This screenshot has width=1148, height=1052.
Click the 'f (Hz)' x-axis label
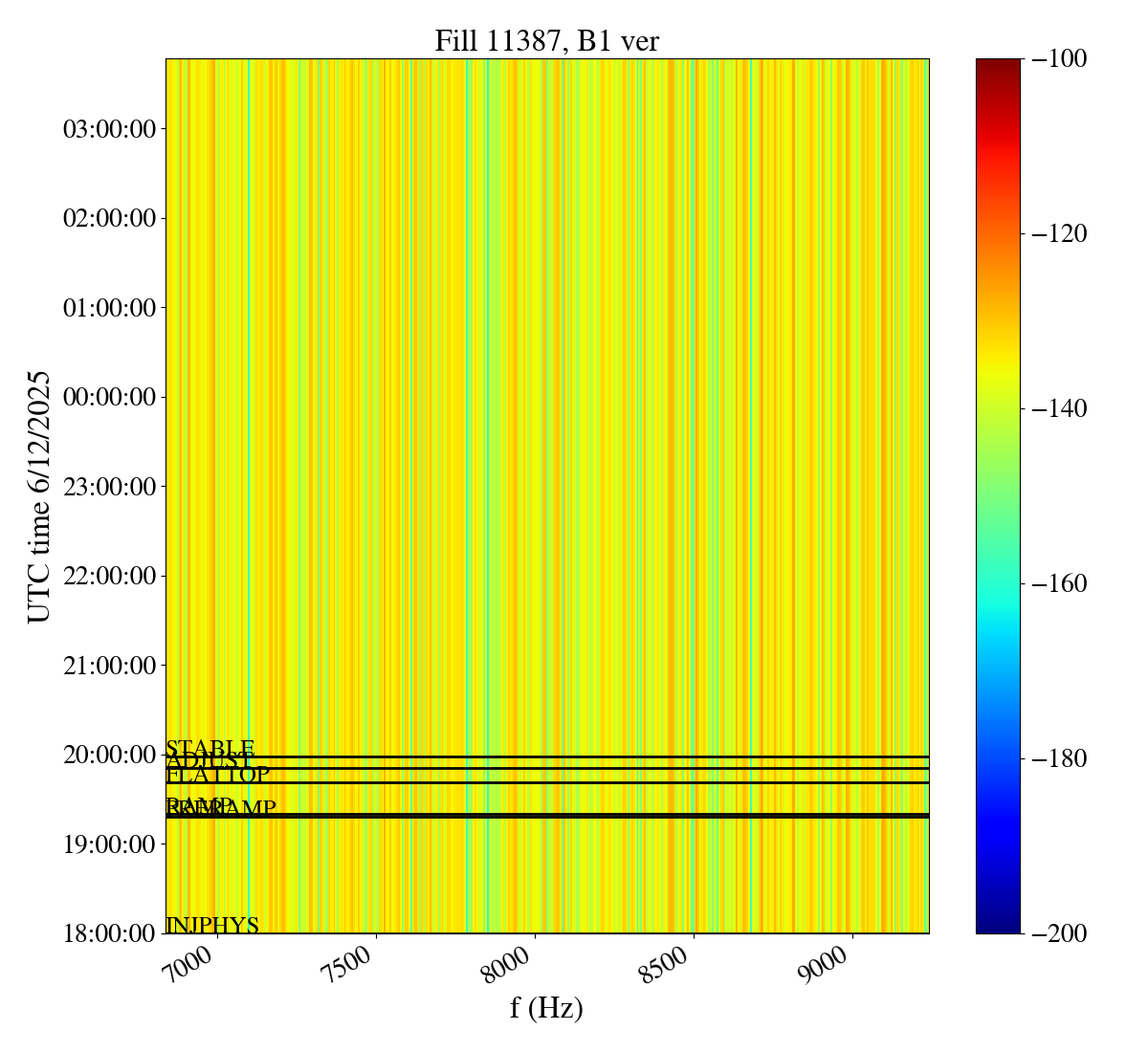[546, 1007]
